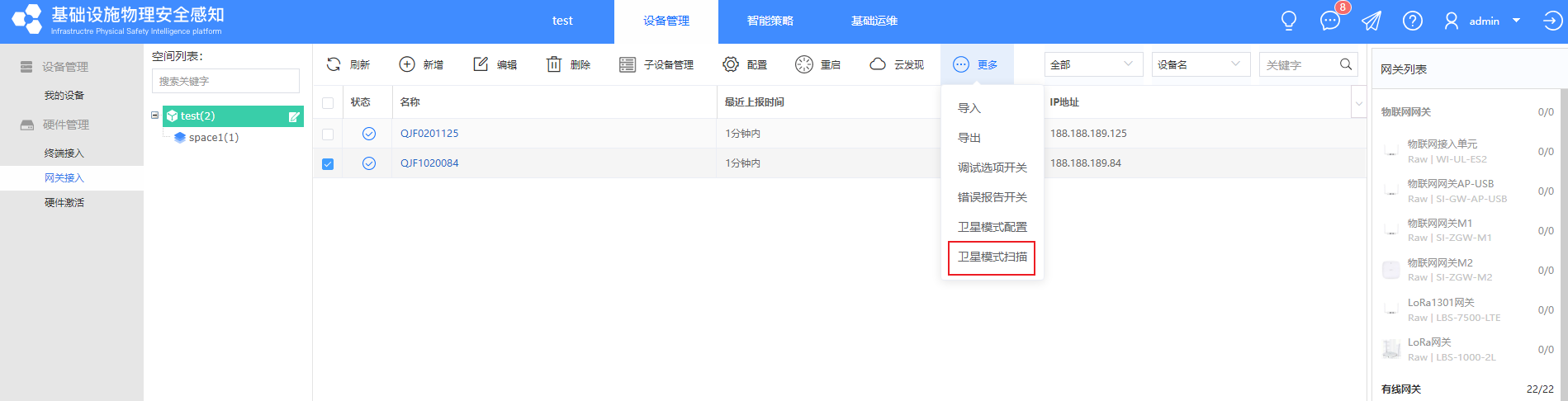
Task: Click the logout arrow icon
Action: click(1552, 21)
